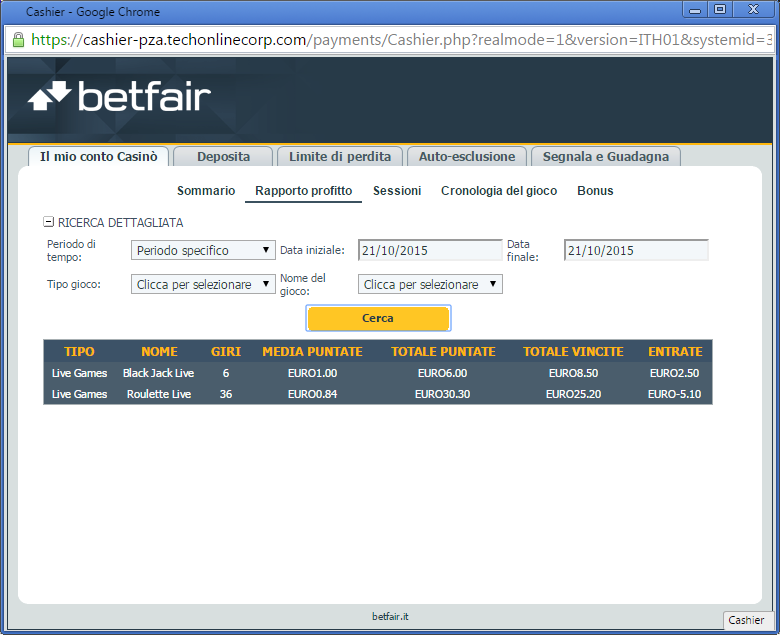
Task: Close the Cashier Chrome window
Action: click(x=754, y=9)
